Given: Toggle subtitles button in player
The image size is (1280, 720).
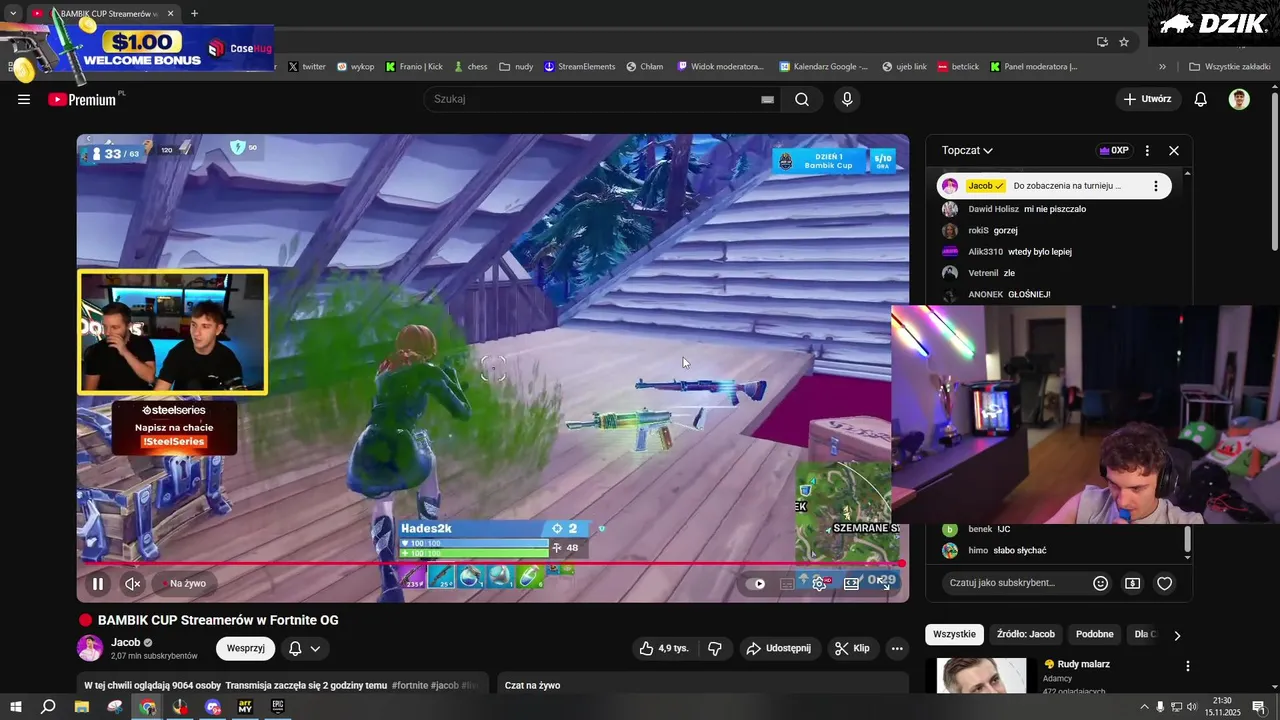Looking at the screenshot, I should coord(789,583).
